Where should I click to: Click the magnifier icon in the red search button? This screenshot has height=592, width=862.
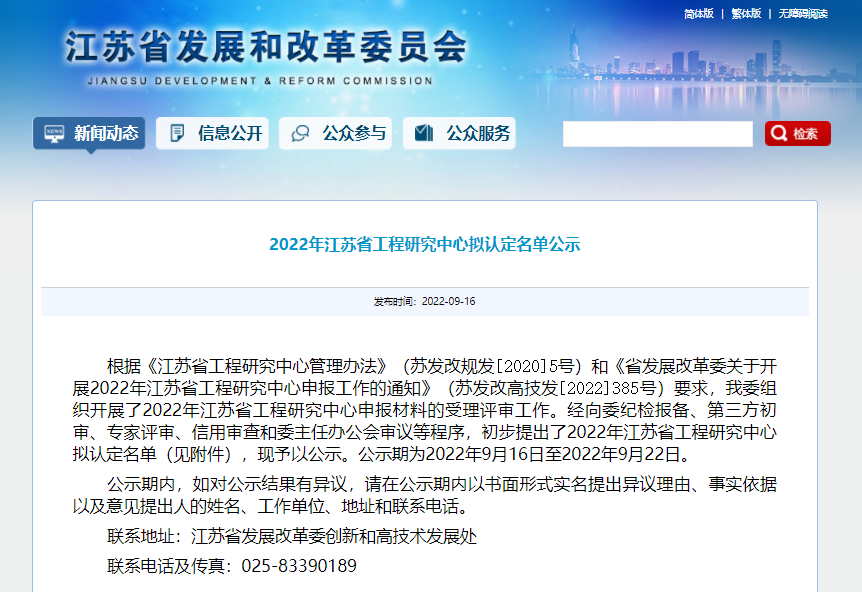click(x=780, y=134)
